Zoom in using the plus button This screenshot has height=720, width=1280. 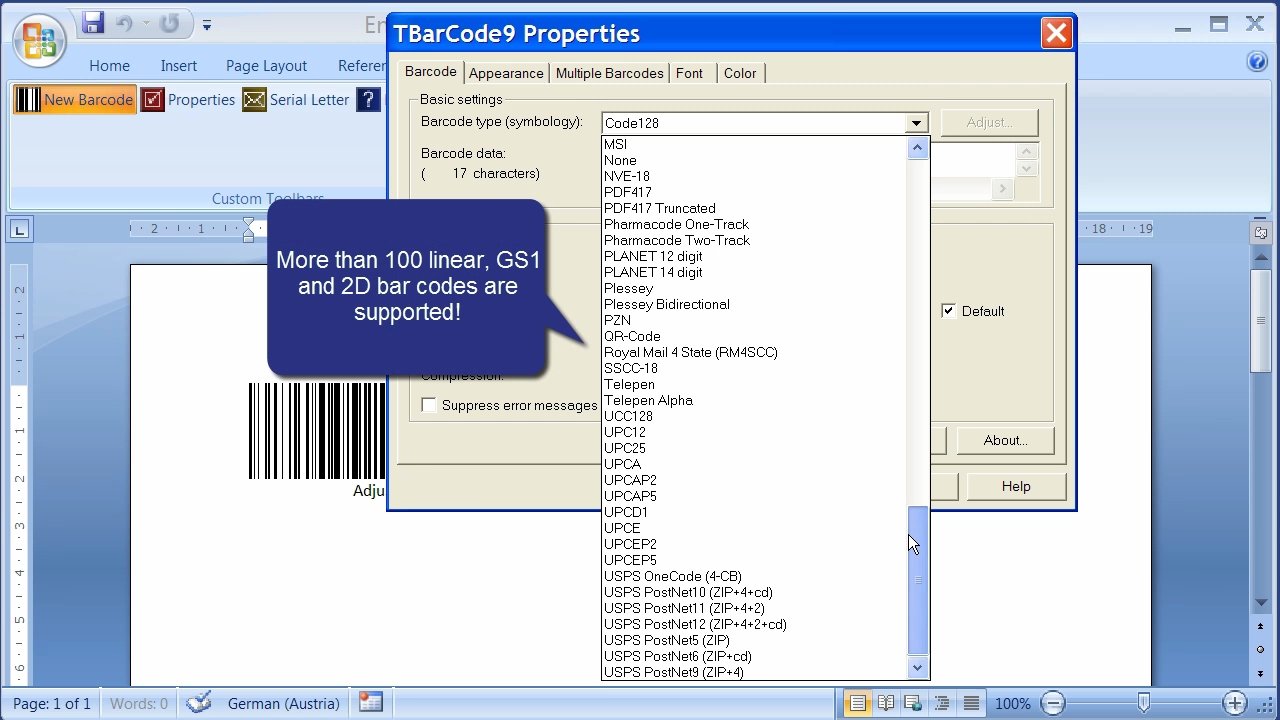[x=1236, y=703]
